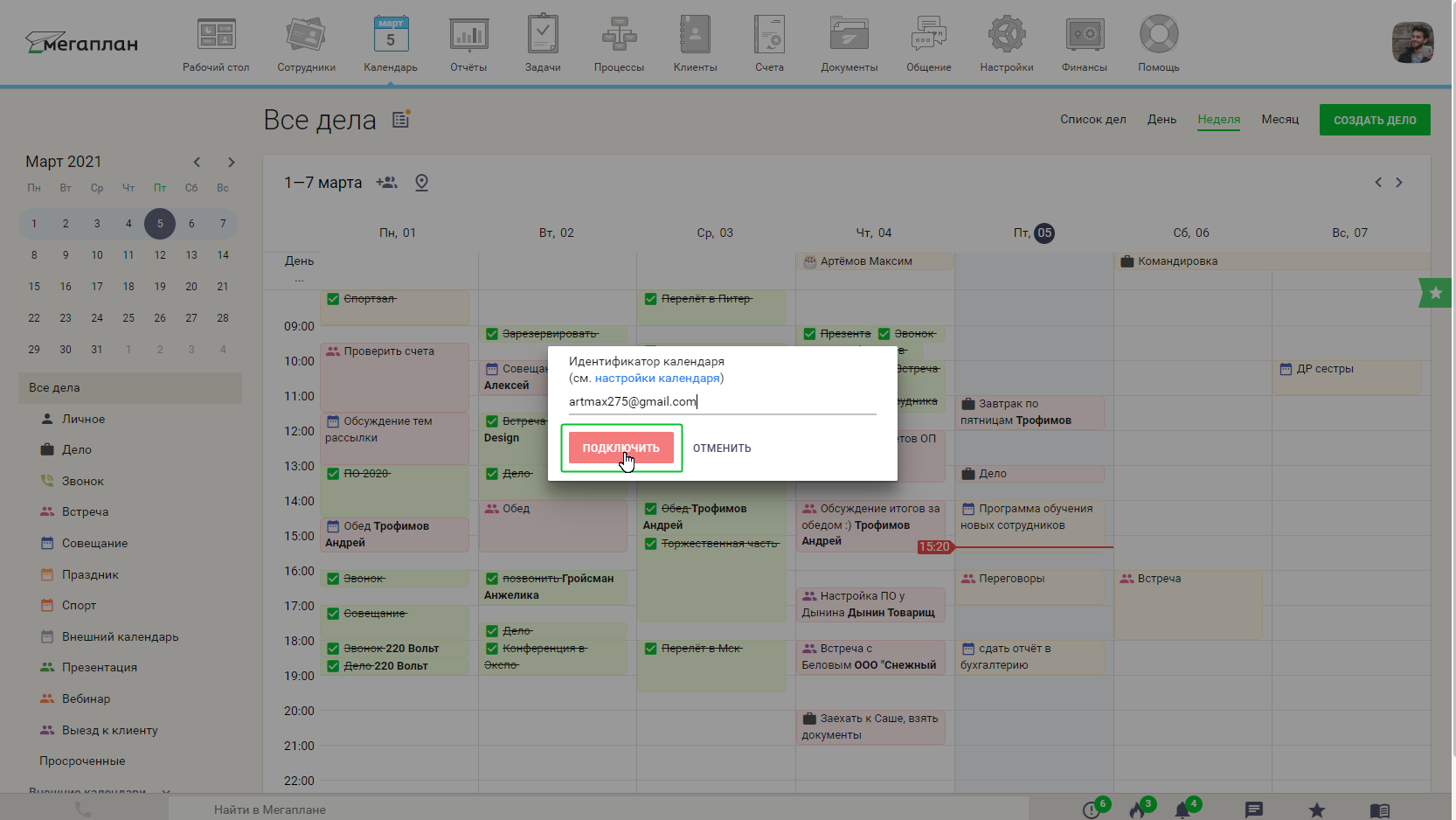Go to previous month in mini calendar
Image resolution: width=1456 pixels, height=820 pixels.
198,162
